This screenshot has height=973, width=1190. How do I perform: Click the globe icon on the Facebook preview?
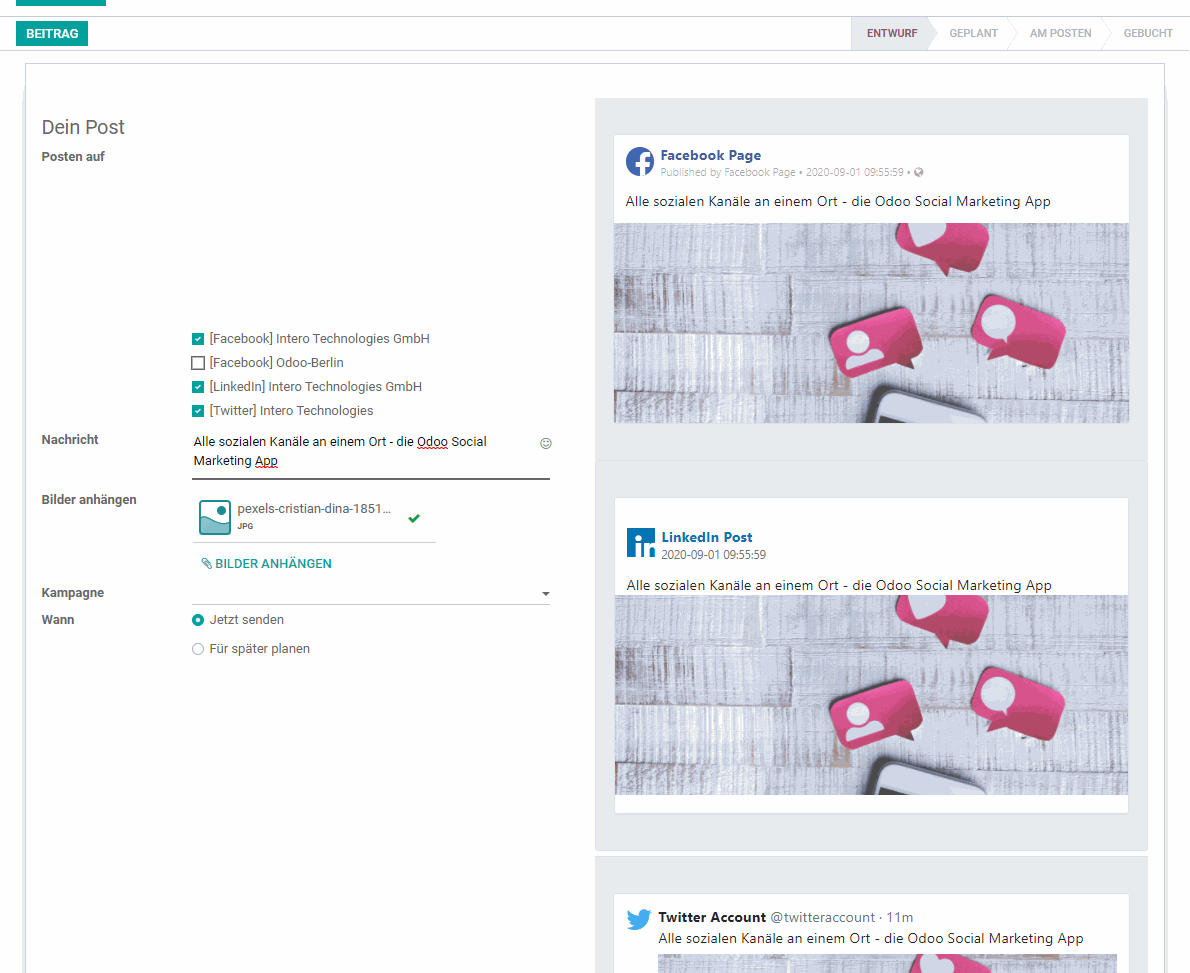pos(918,172)
